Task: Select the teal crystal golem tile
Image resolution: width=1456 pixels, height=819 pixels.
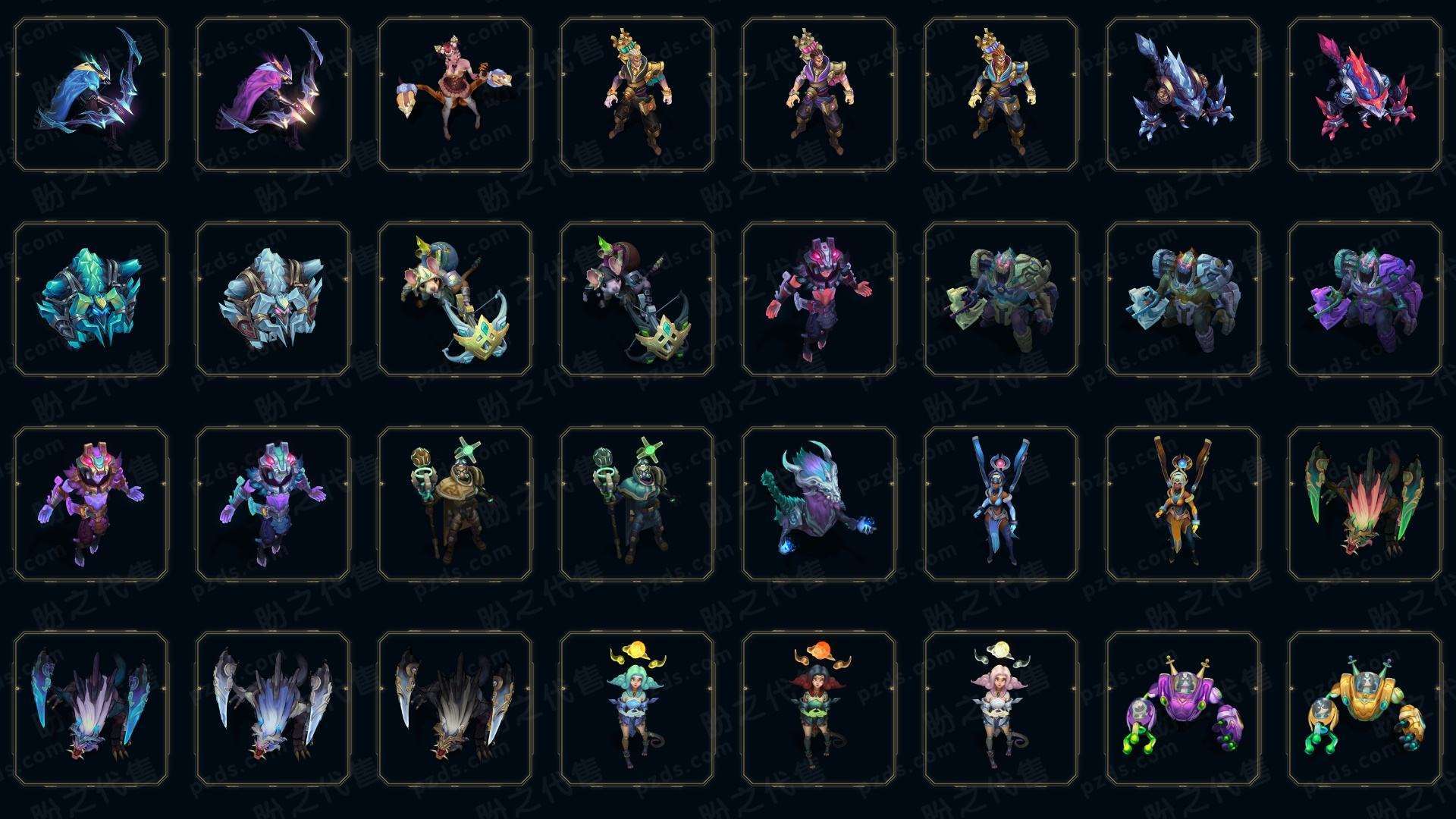Action: point(91,299)
